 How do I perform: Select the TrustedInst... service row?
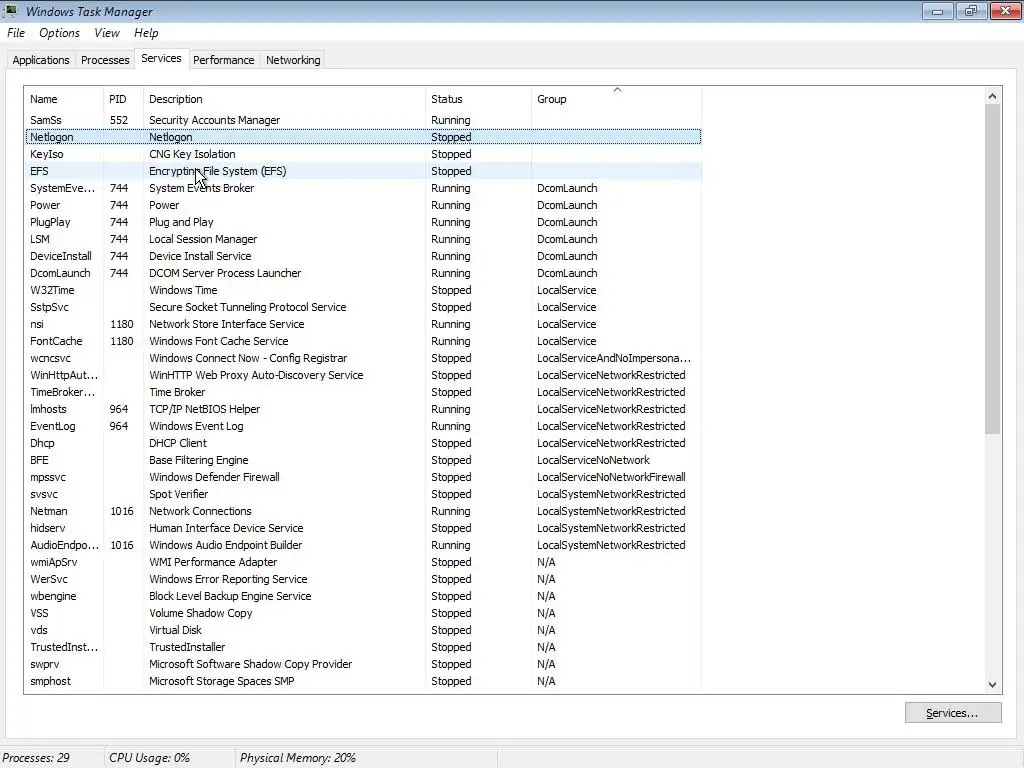(x=363, y=647)
